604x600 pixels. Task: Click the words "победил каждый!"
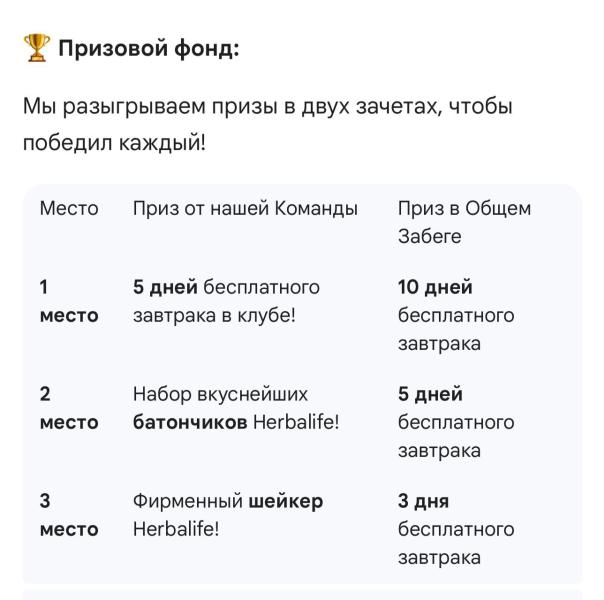[x=113, y=143]
